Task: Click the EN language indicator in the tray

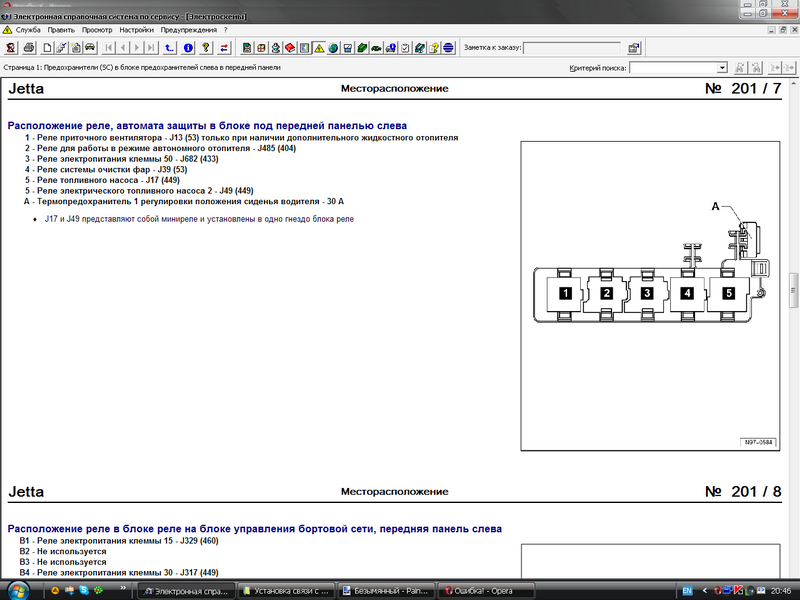Action: click(x=687, y=591)
